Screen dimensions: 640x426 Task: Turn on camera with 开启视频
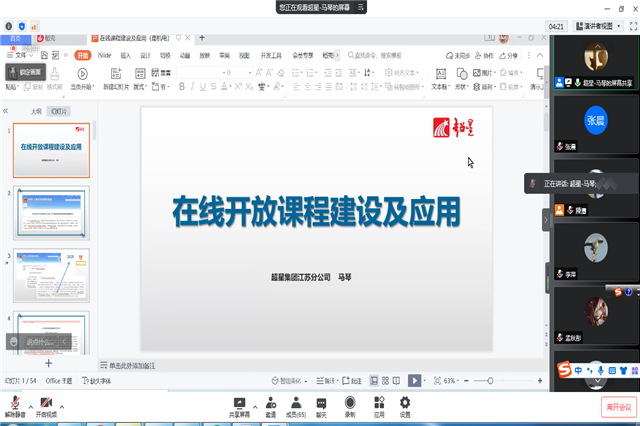[x=47, y=403]
